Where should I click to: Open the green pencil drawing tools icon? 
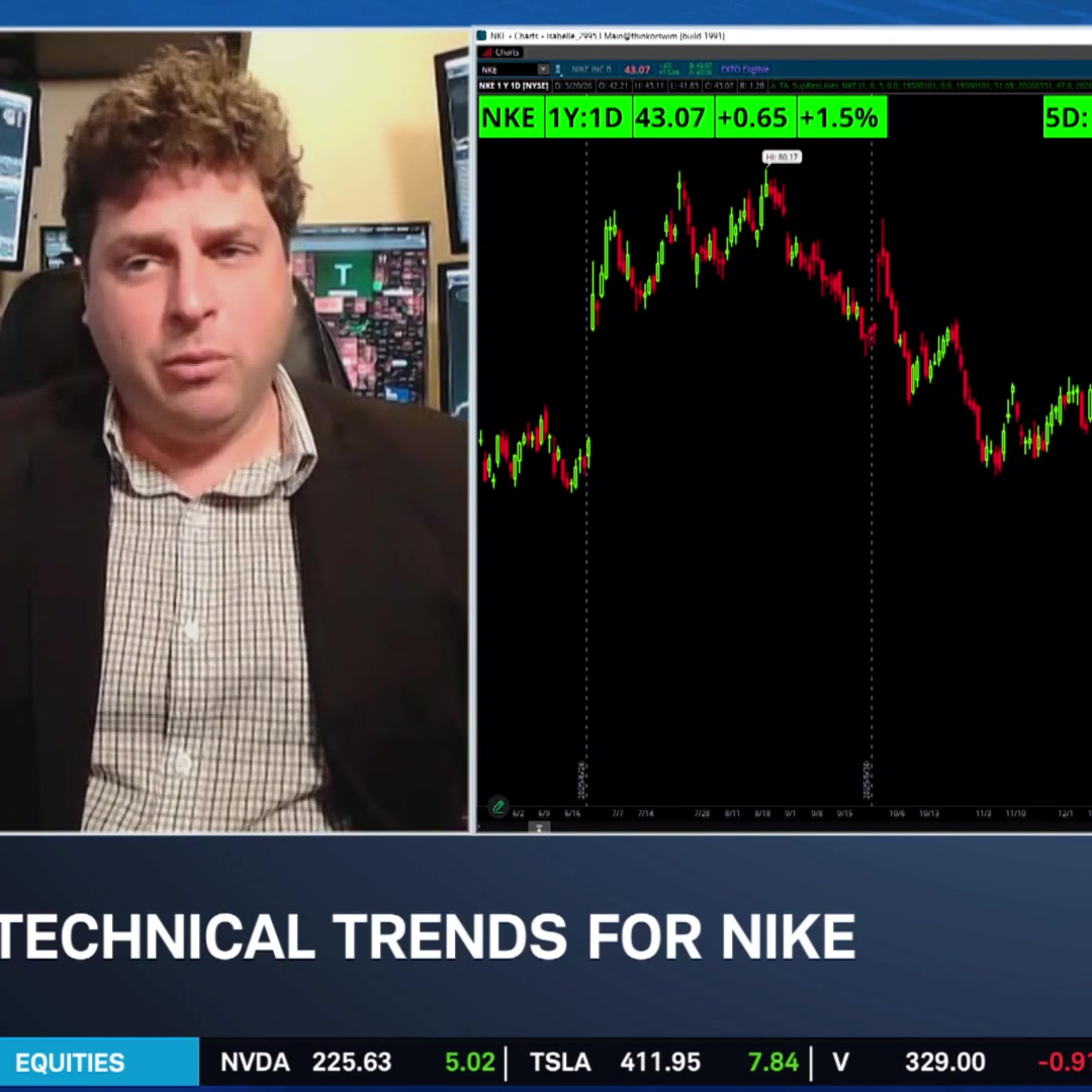coord(498,806)
